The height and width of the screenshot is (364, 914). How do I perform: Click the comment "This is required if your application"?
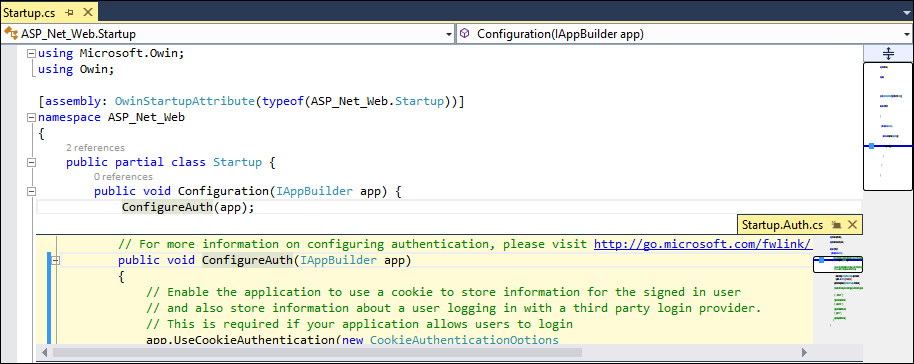[x=360, y=323]
